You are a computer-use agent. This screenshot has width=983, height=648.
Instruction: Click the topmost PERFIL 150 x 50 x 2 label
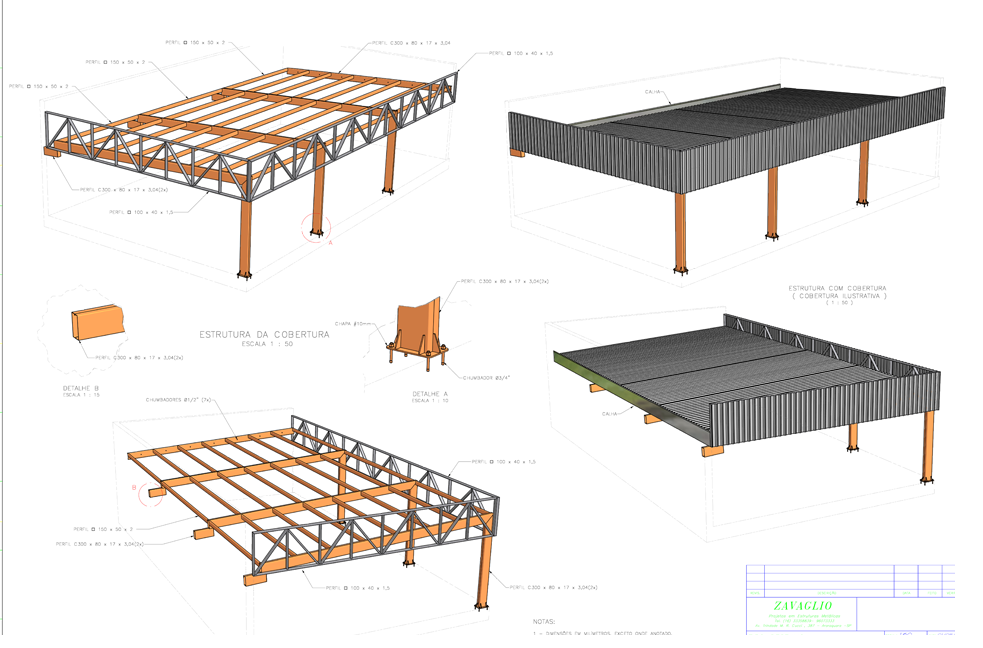pos(195,43)
